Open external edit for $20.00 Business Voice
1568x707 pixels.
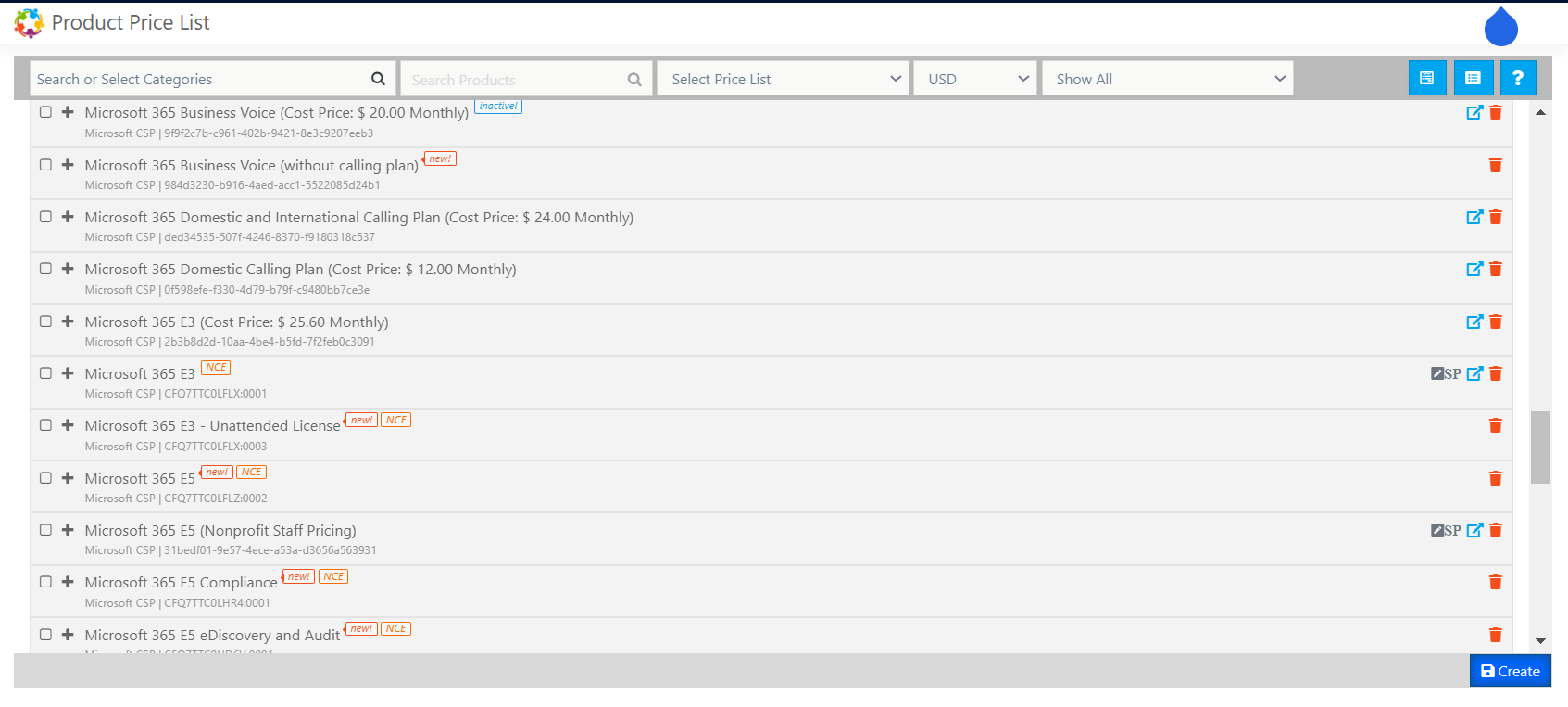[1474, 112]
